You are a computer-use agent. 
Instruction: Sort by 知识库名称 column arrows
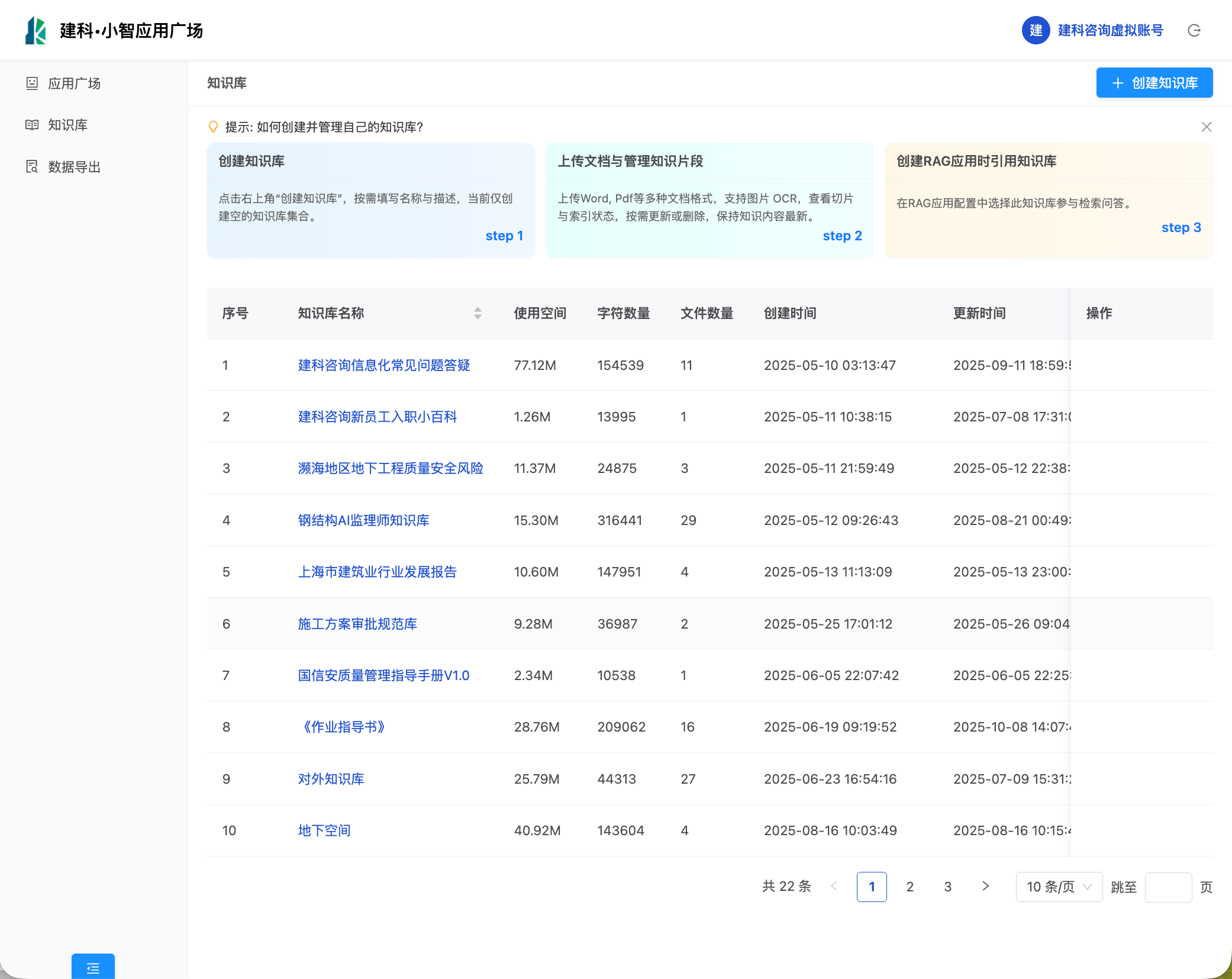coord(478,313)
